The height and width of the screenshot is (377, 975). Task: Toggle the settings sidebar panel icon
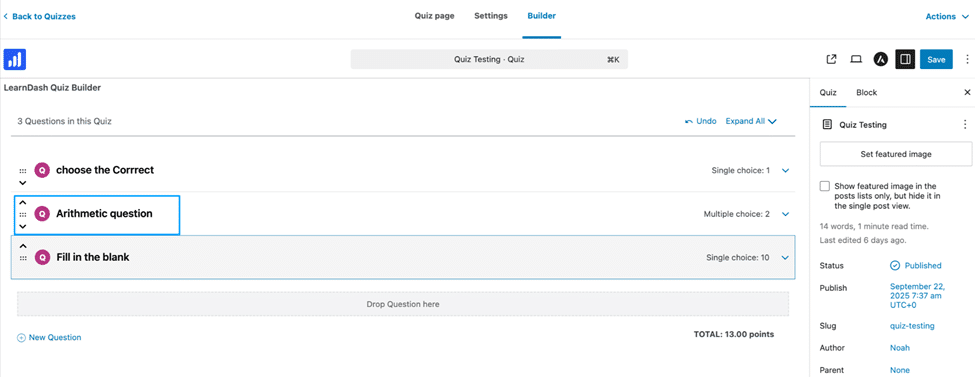tap(905, 60)
